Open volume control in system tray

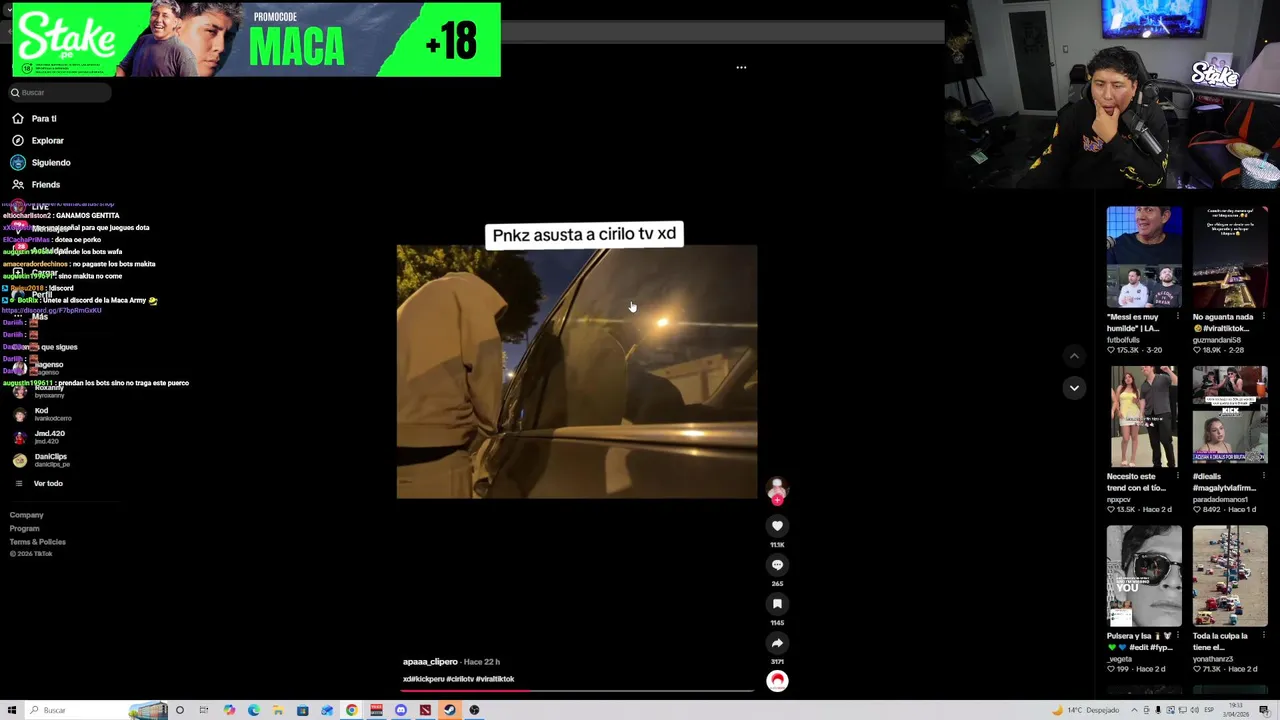[x=1194, y=710]
